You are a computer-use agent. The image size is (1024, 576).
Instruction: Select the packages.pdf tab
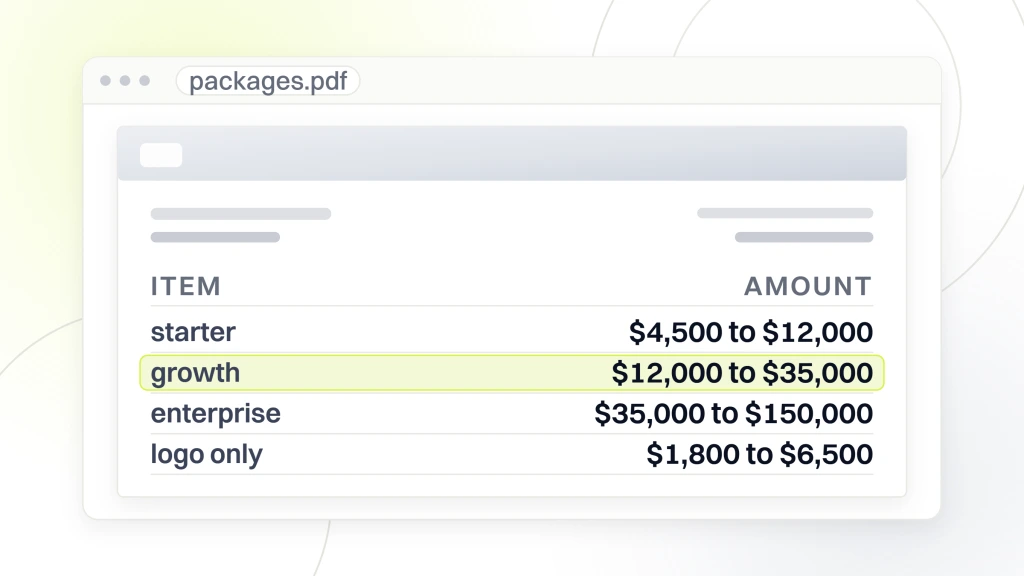[x=268, y=81]
